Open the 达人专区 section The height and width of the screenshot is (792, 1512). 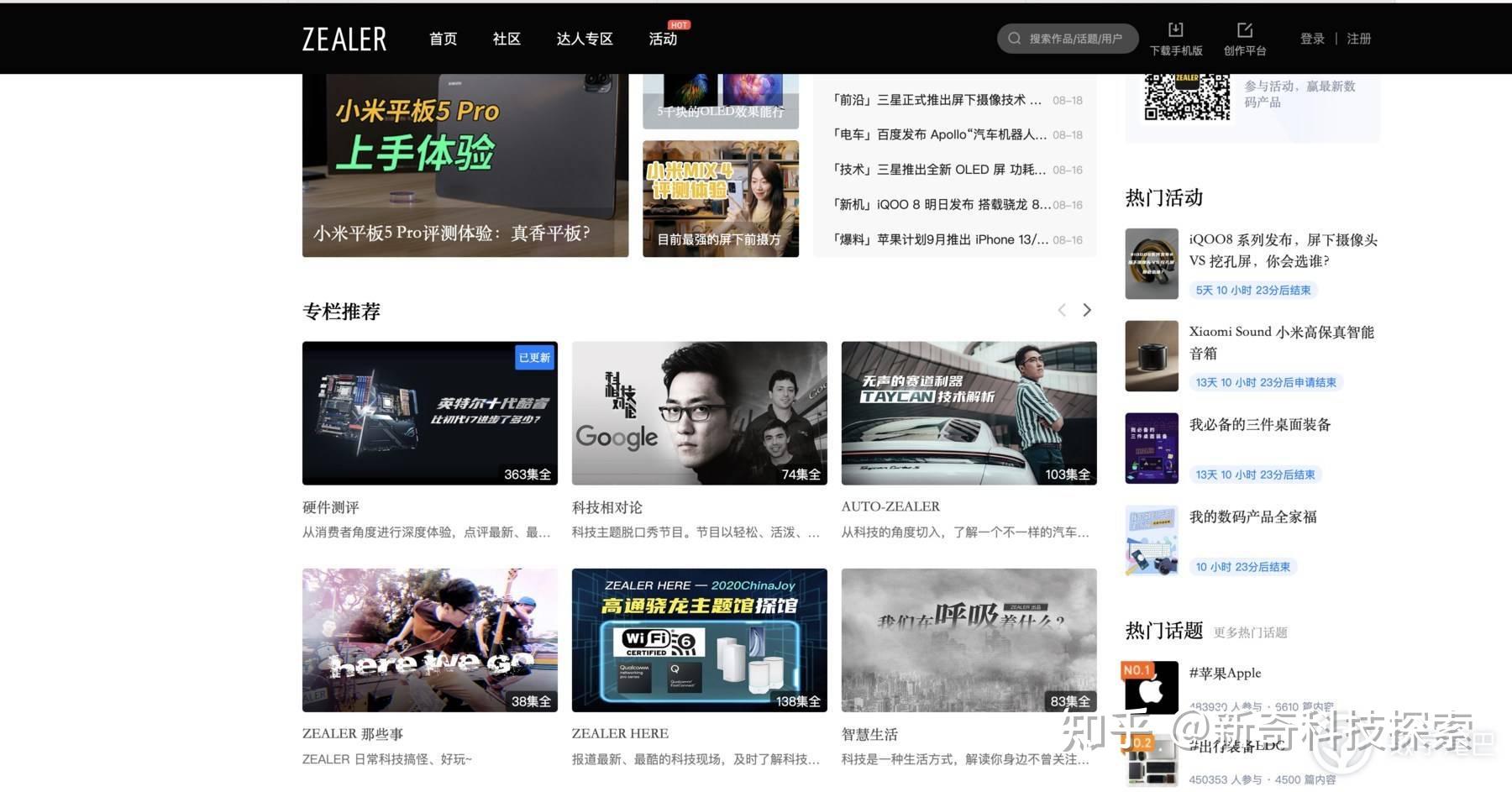584,39
